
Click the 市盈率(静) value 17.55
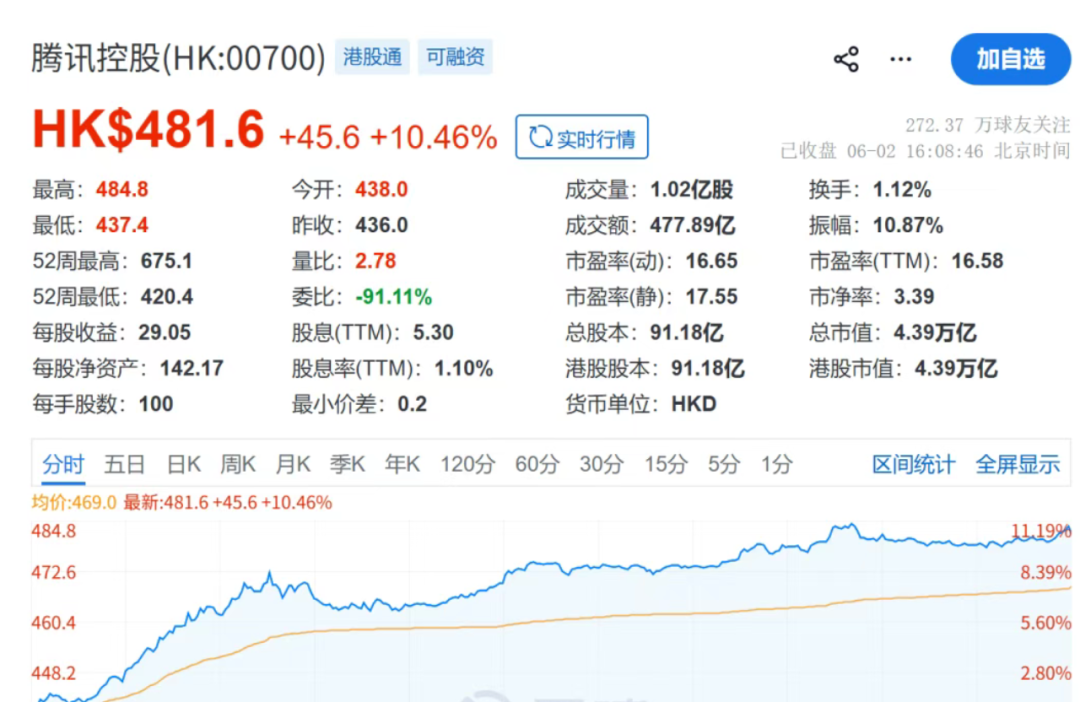click(712, 297)
